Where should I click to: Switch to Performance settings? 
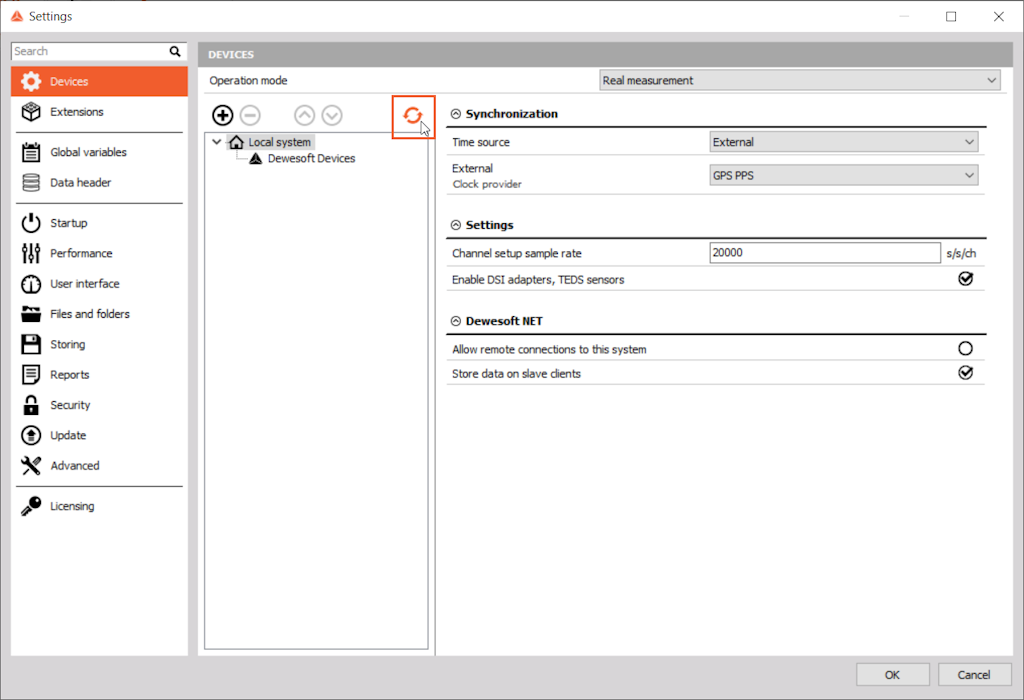[x=99, y=253]
